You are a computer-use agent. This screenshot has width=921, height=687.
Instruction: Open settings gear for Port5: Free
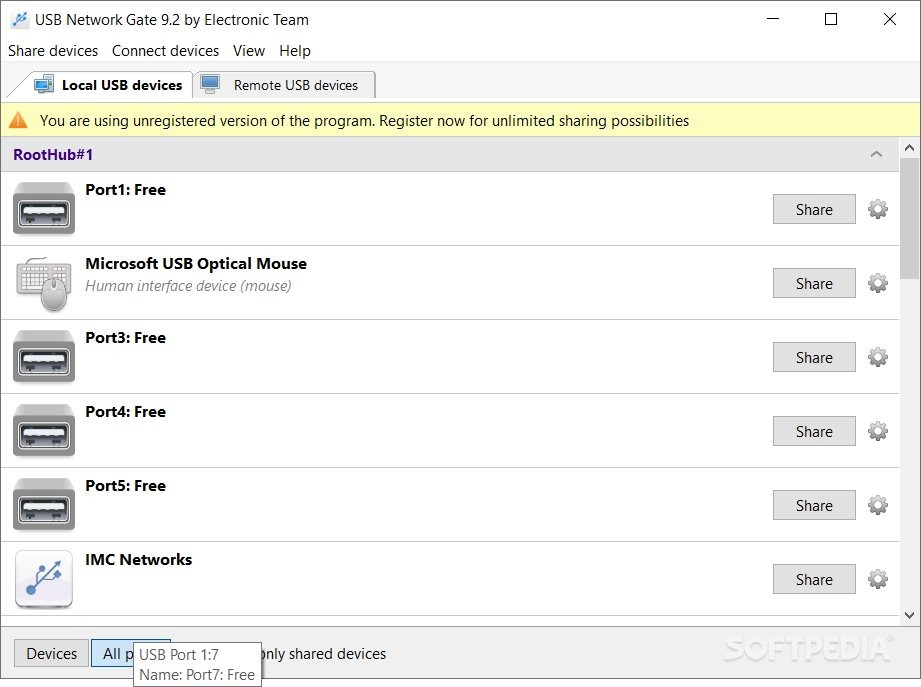tap(878, 505)
